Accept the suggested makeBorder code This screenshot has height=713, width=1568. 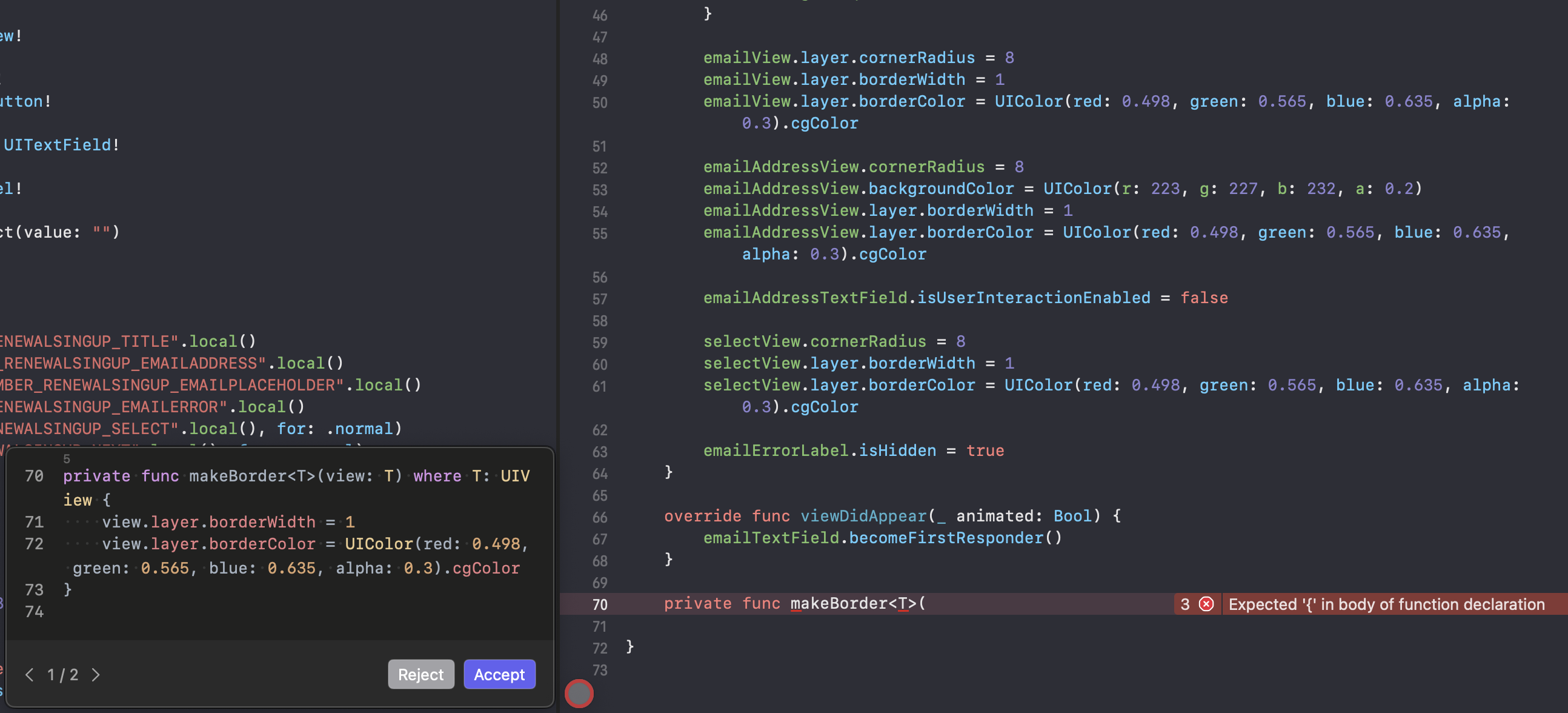pyautogui.click(x=499, y=675)
